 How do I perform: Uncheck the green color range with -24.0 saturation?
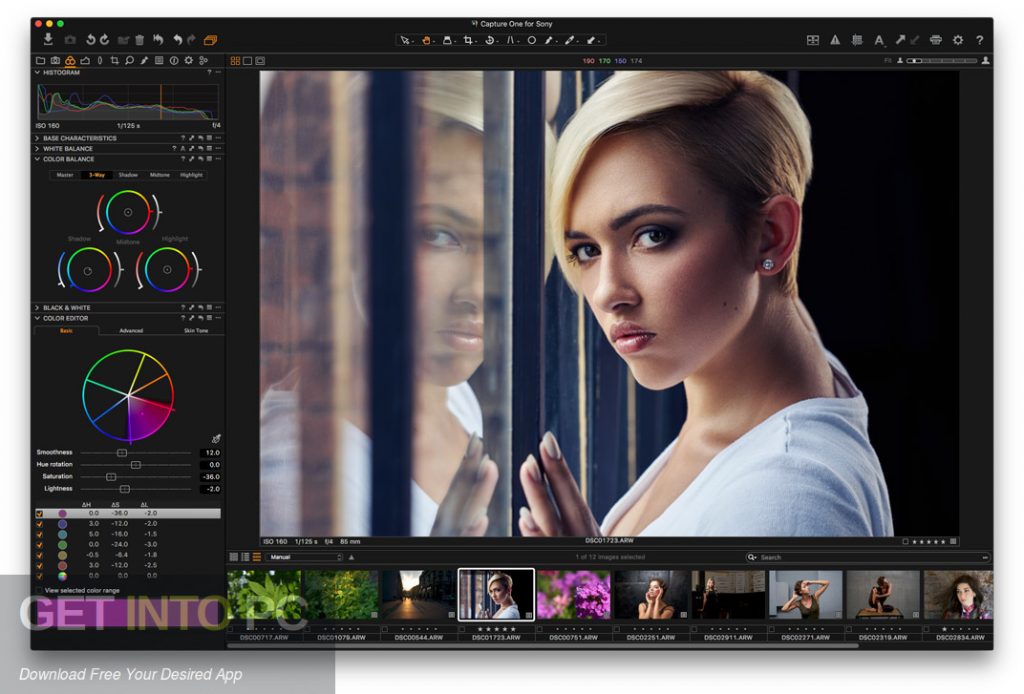[x=40, y=545]
